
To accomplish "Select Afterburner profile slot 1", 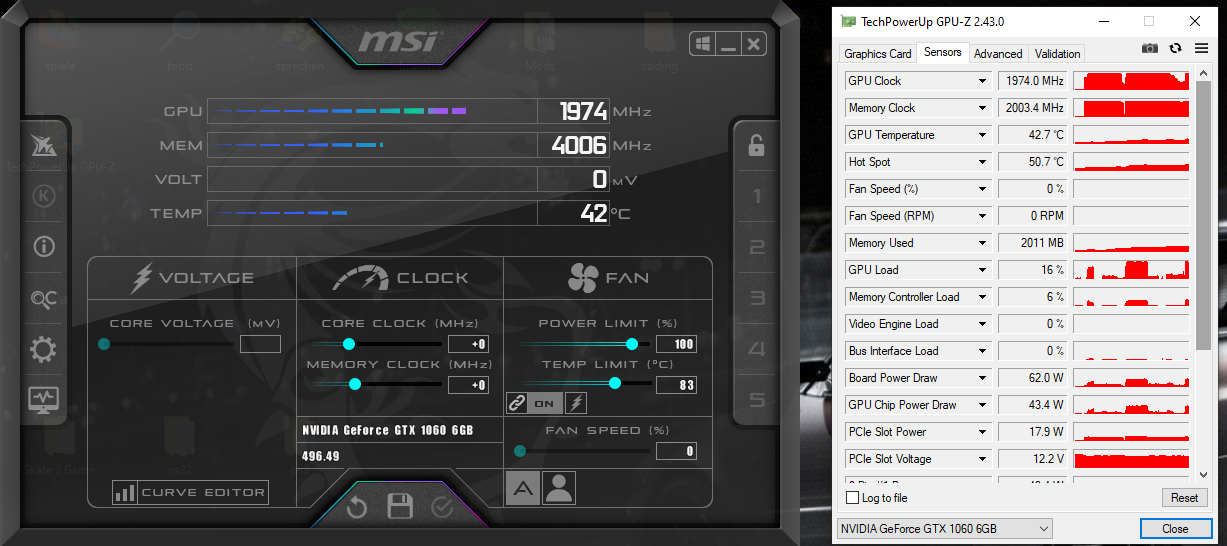I will tap(757, 196).
